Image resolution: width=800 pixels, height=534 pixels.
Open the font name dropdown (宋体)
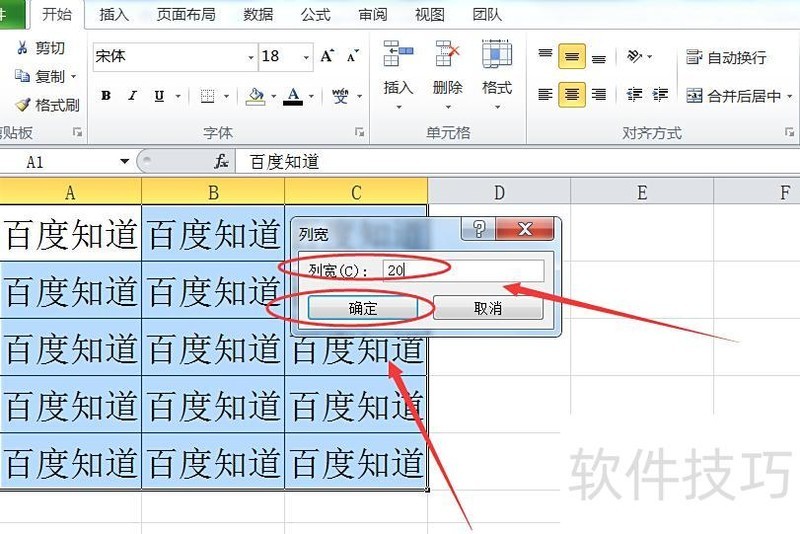click(x=251, y=57)
